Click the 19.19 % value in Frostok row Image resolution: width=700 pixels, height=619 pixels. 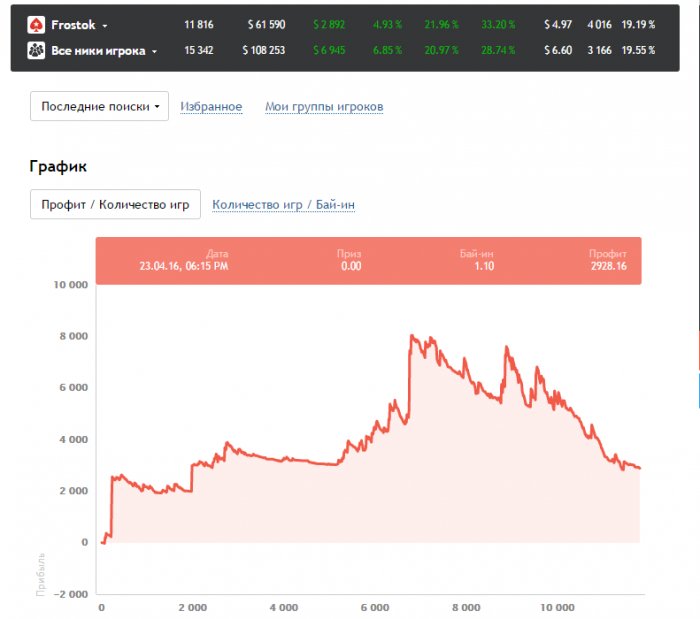coord(638,25)
